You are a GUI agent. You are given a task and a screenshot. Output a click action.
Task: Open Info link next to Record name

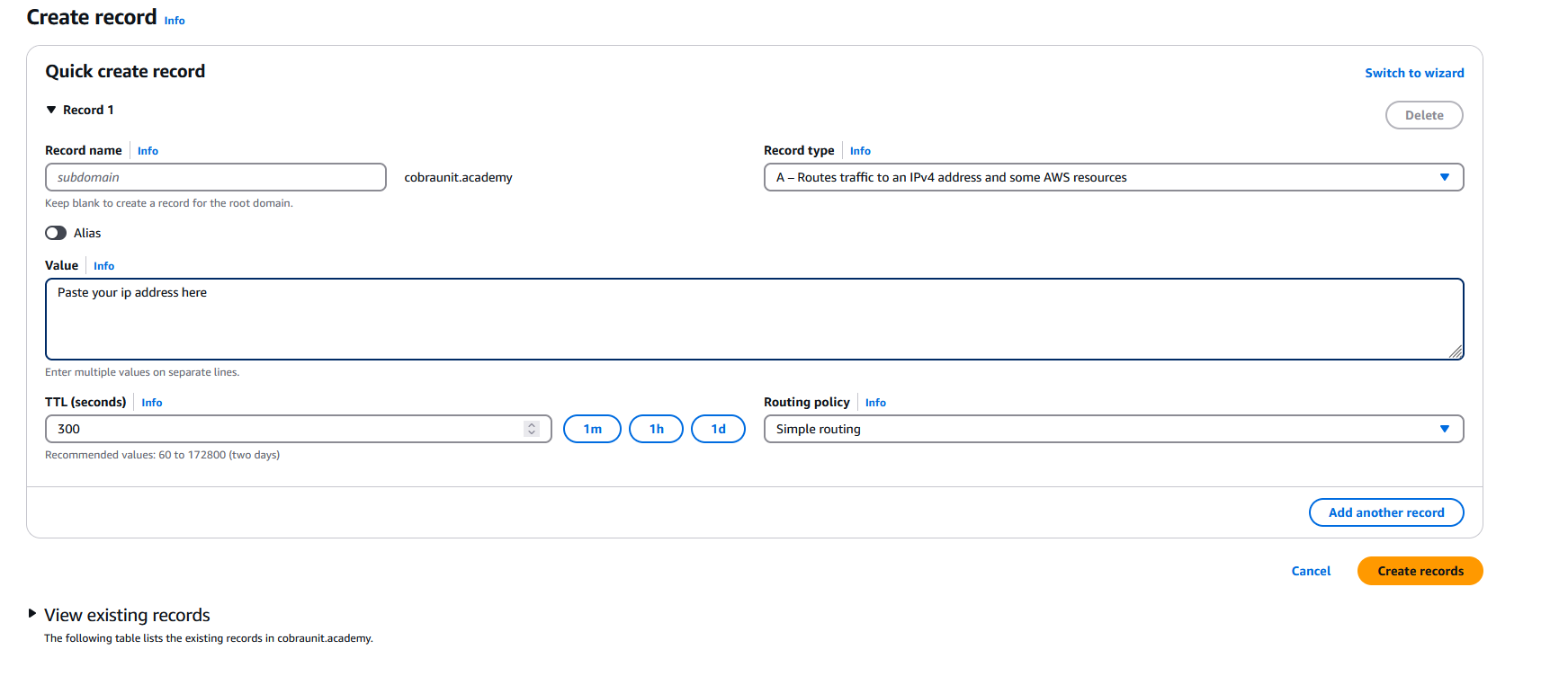click(x=148, y=151)
